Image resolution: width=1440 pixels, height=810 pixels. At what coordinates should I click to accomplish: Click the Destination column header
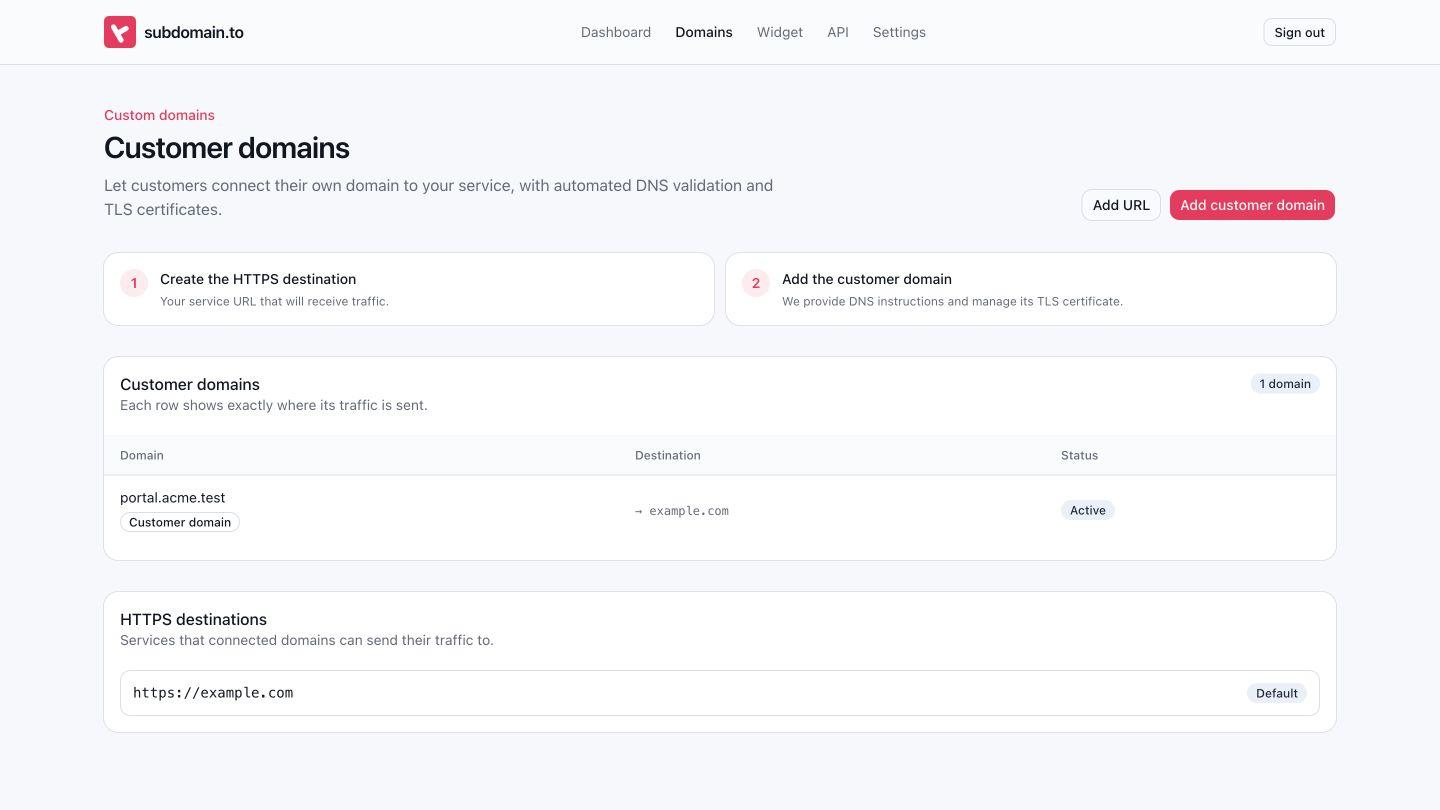[668, 455]
